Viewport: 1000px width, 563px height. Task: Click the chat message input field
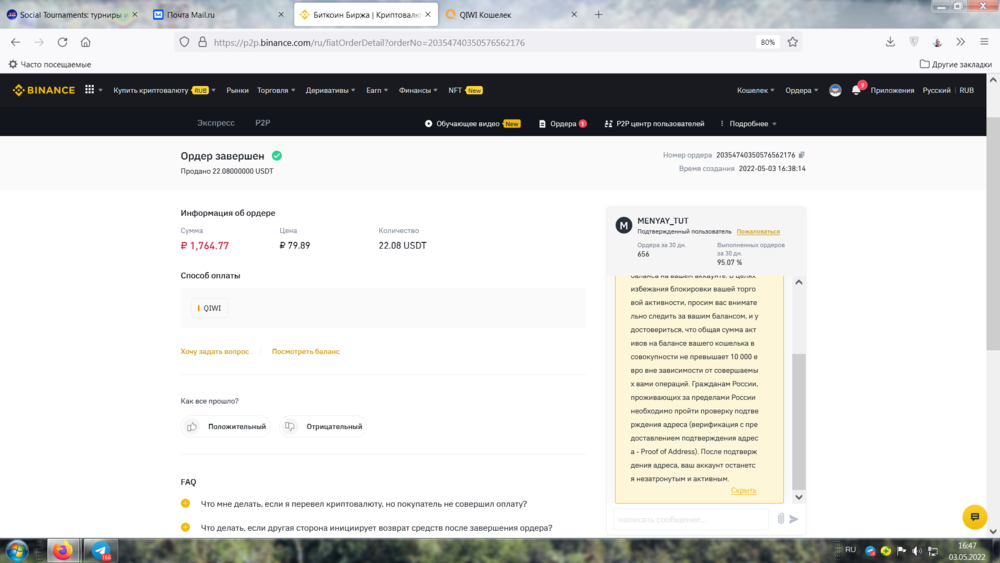click(691, 519)
